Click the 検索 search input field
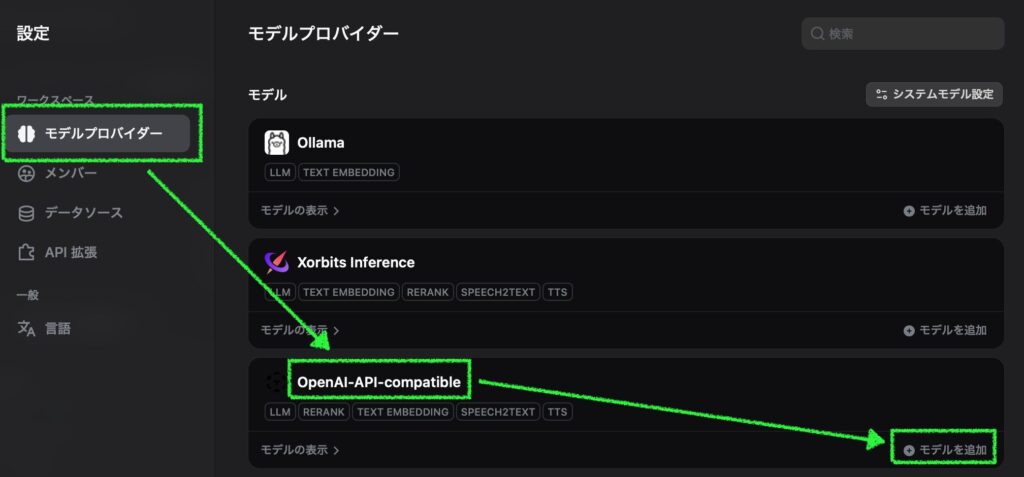 tap(910, 34)
